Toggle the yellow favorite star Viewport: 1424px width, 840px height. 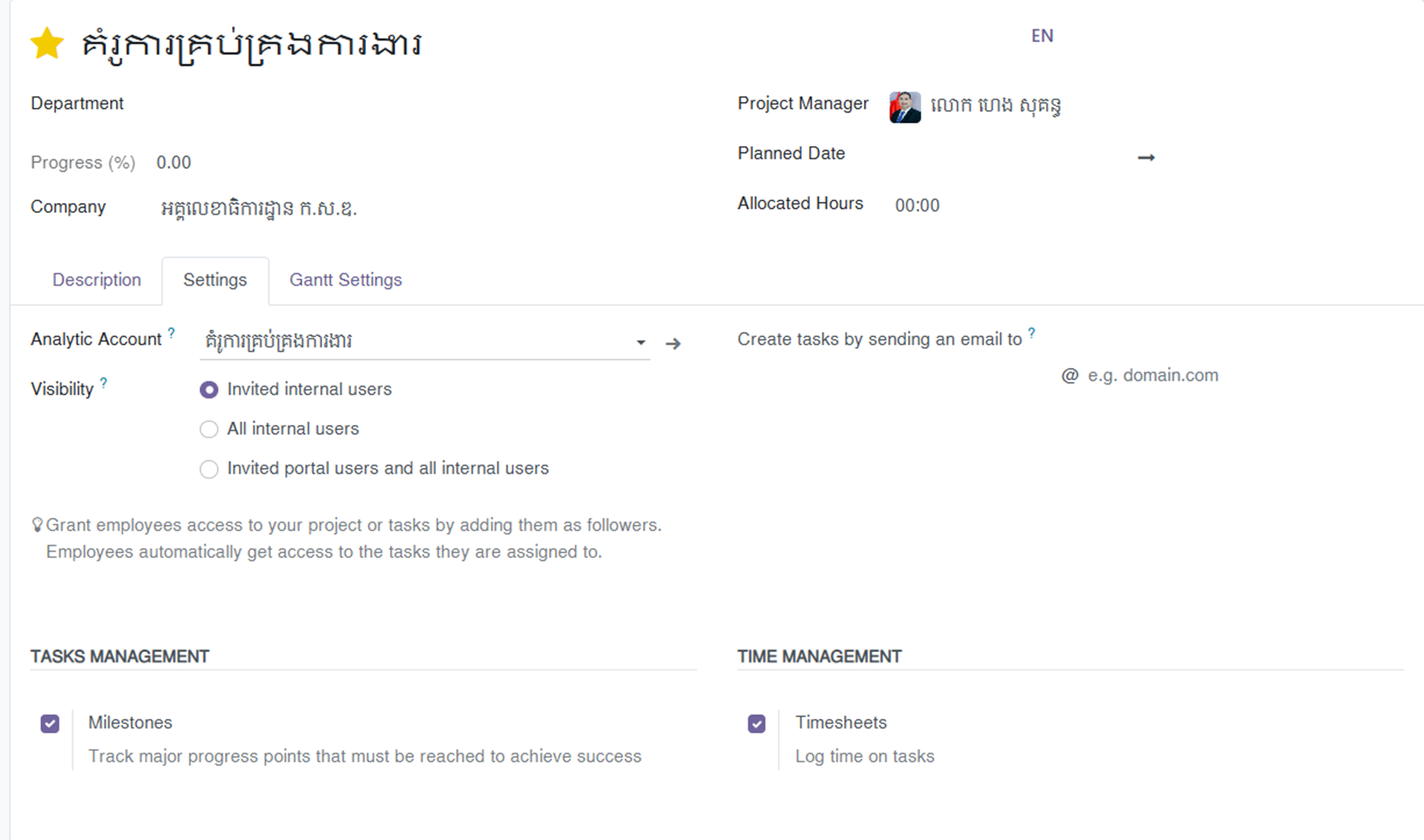tap(47, 44)
